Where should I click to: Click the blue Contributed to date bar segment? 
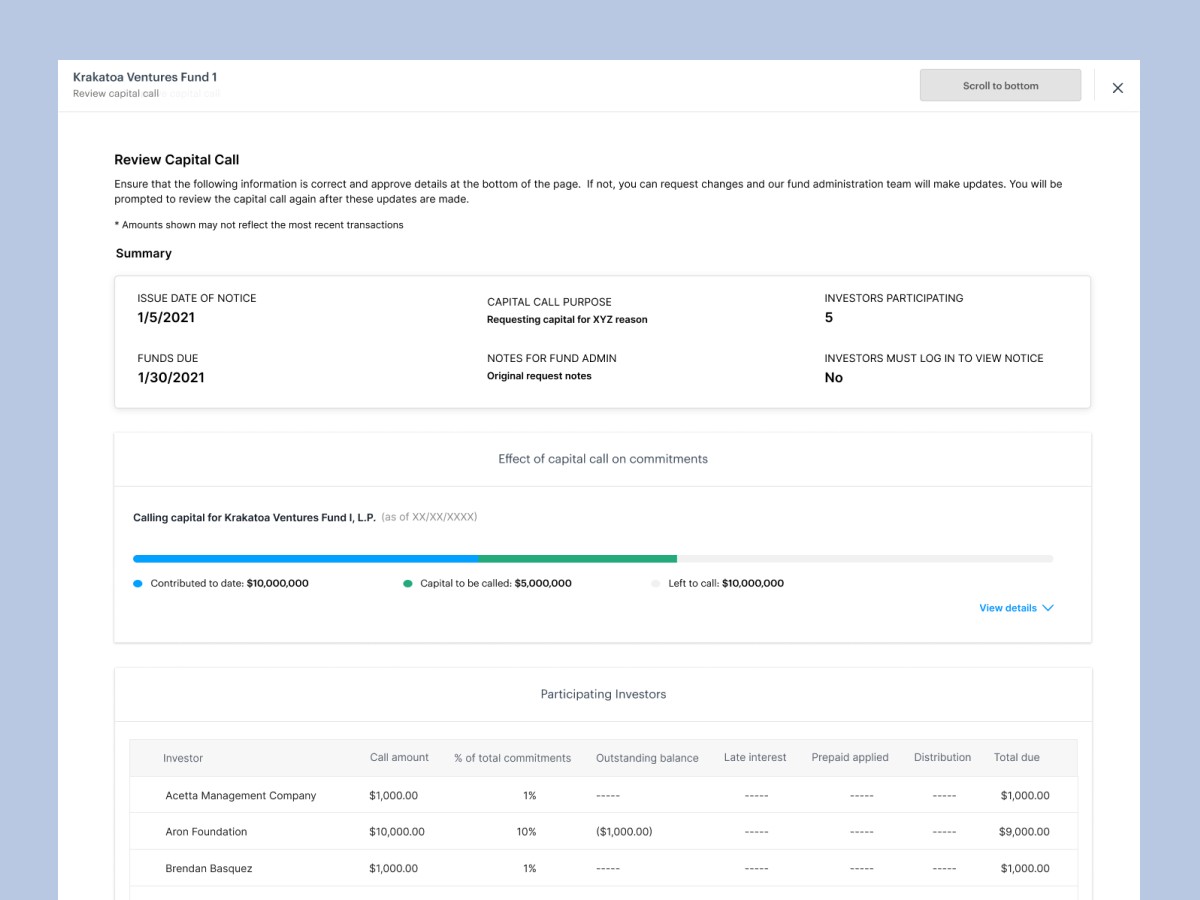pos(306,559)
